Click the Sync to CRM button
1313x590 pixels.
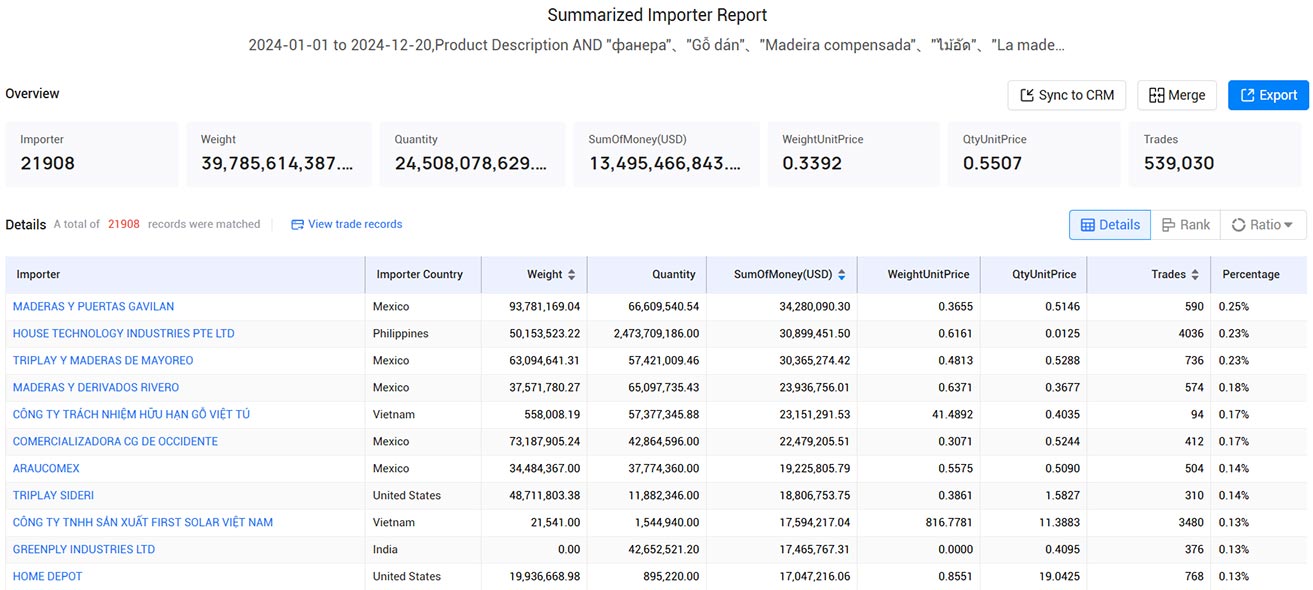(1067, 95)
